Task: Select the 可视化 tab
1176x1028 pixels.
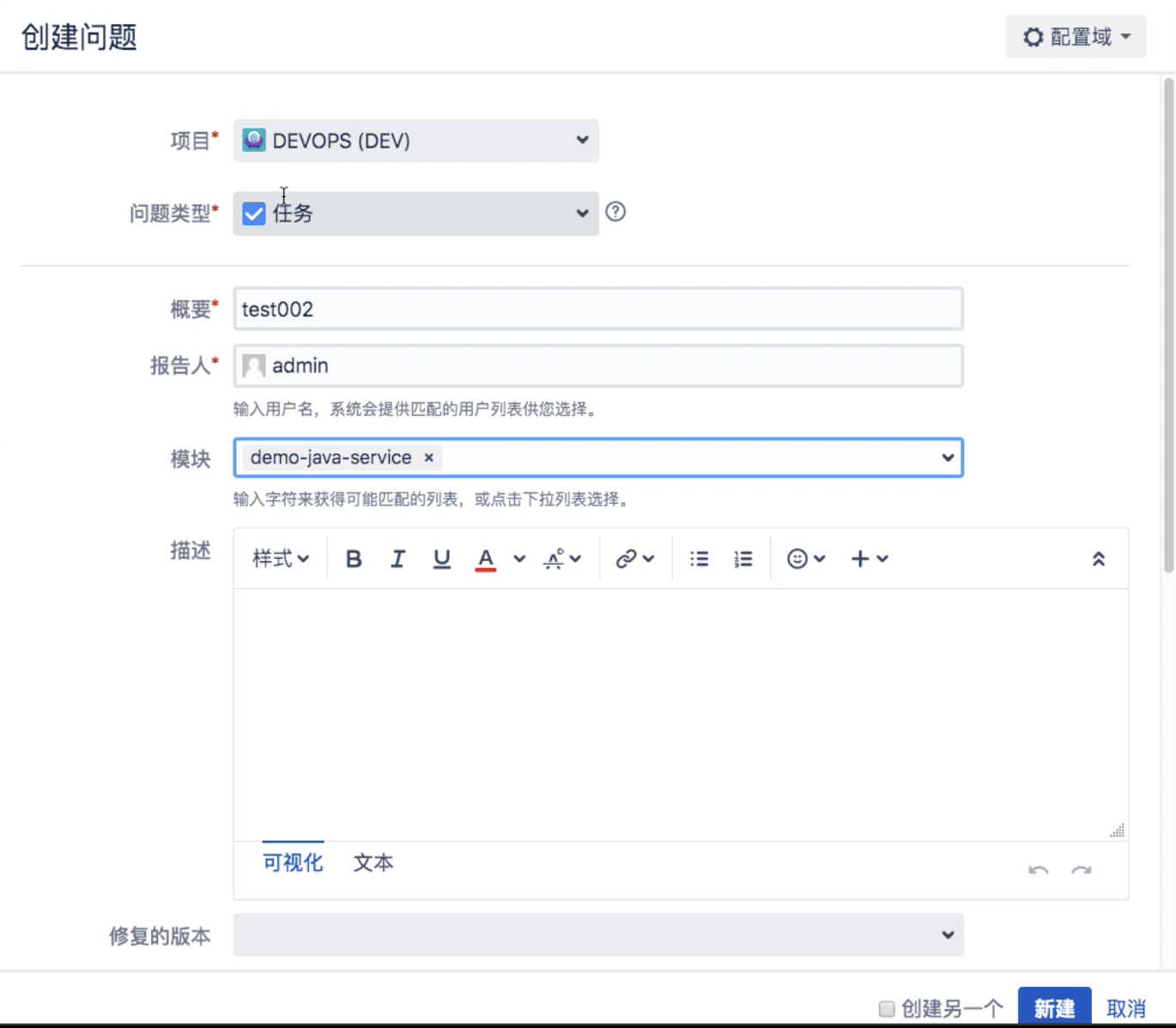Action: 293,863
